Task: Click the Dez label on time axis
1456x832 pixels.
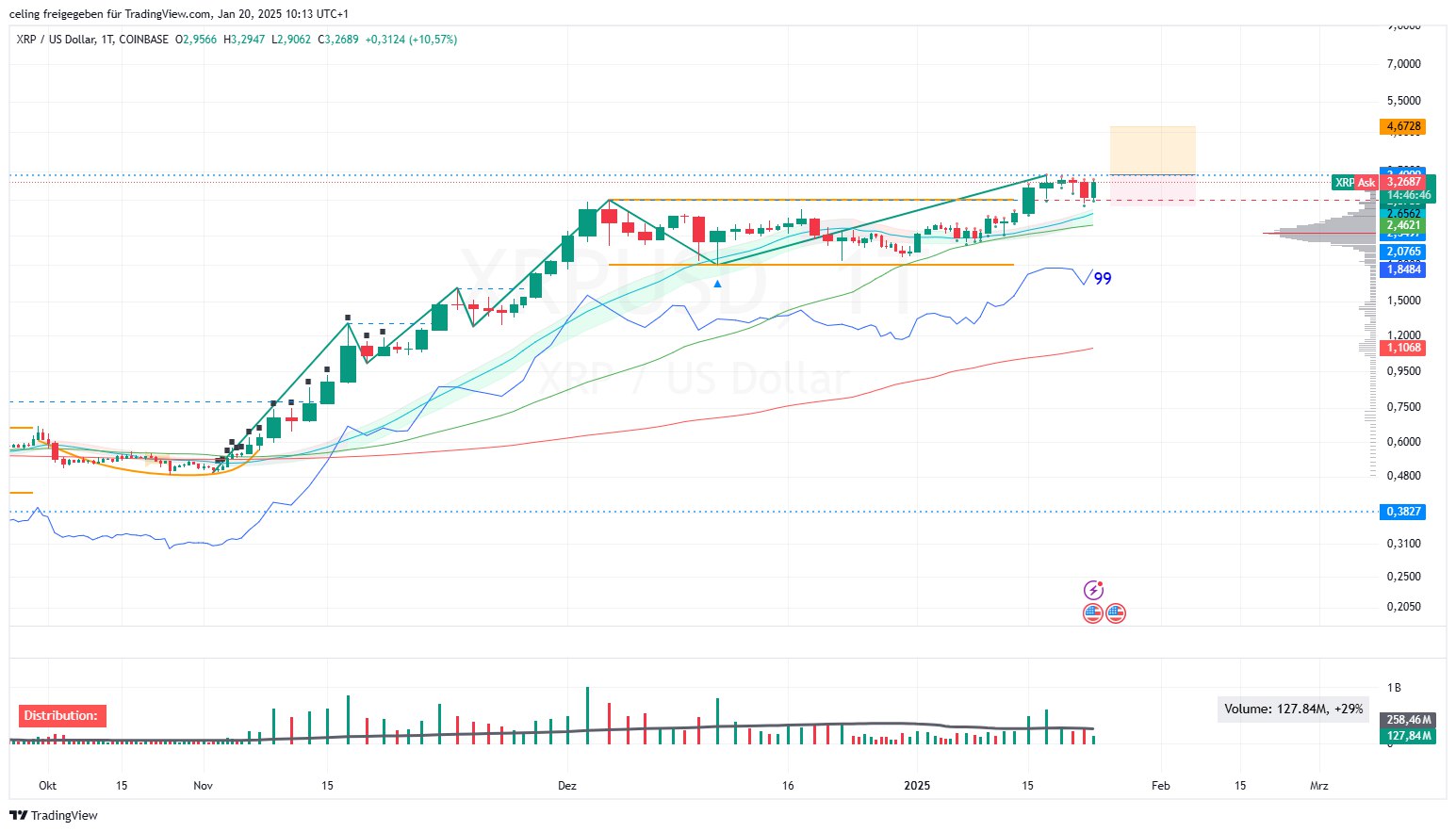Action: 567,786
